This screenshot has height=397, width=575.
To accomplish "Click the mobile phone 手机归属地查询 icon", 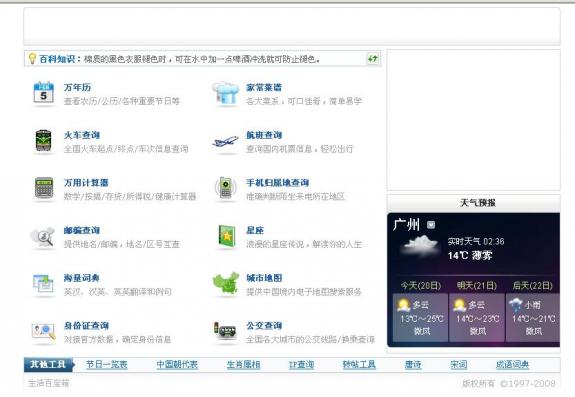I will (x=225, y=188).
